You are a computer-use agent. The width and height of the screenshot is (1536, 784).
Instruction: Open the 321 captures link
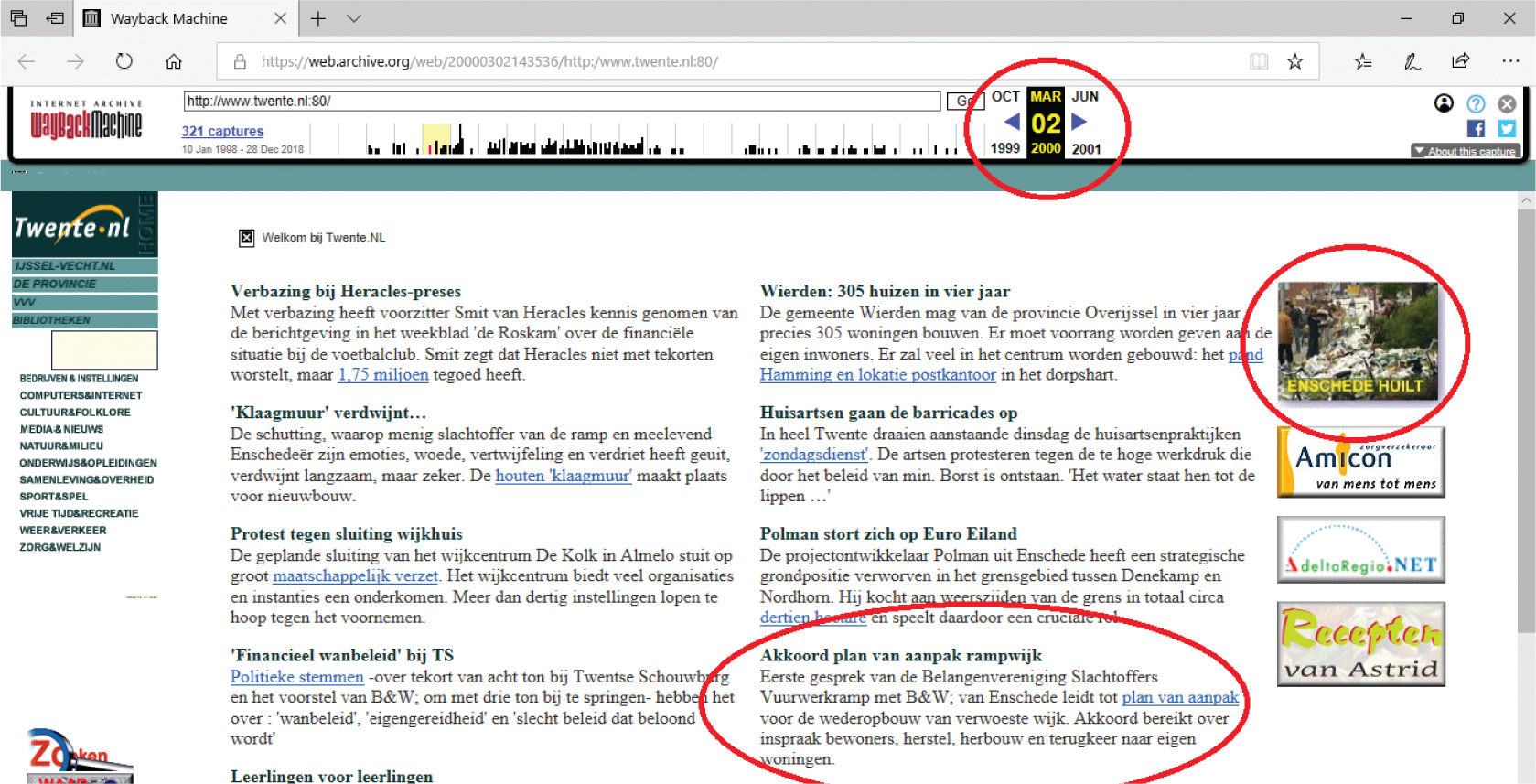[x=222, y=131]
